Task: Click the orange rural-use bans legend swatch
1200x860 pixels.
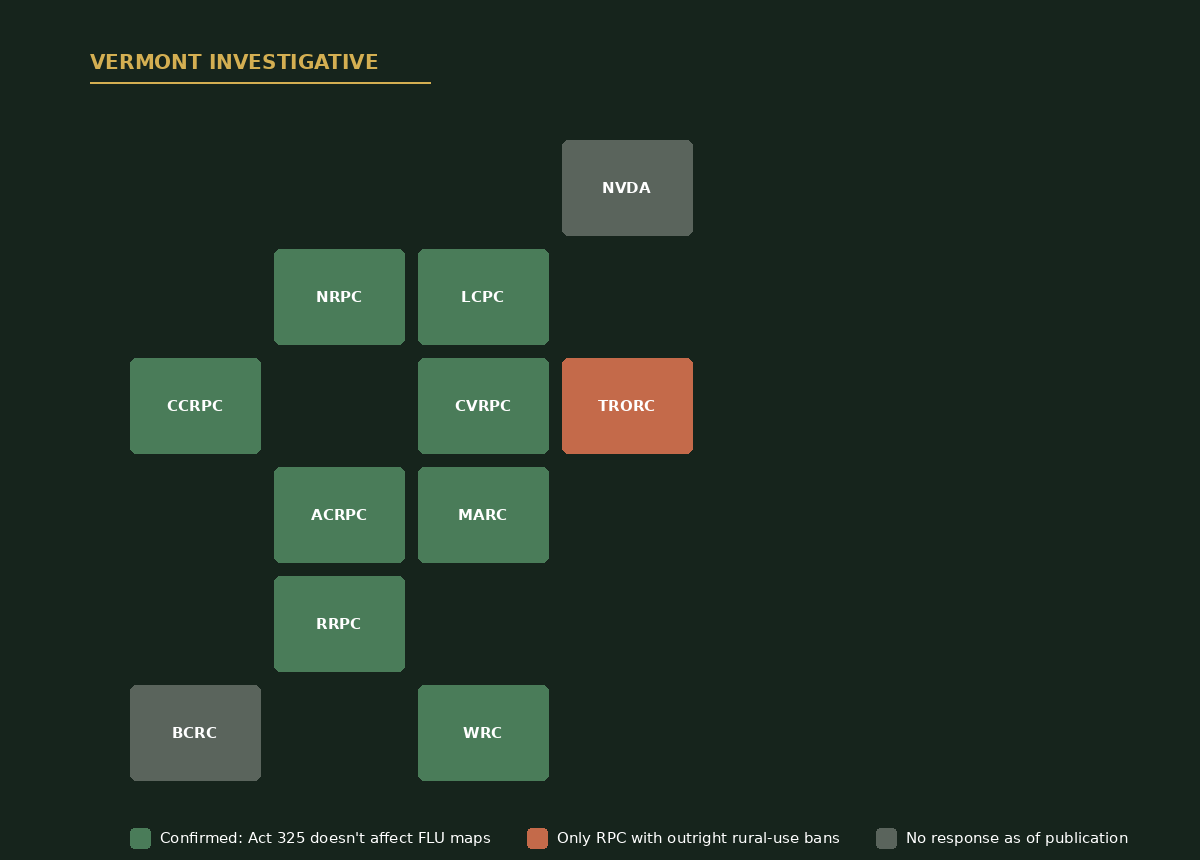Action: tap(537, 838)
